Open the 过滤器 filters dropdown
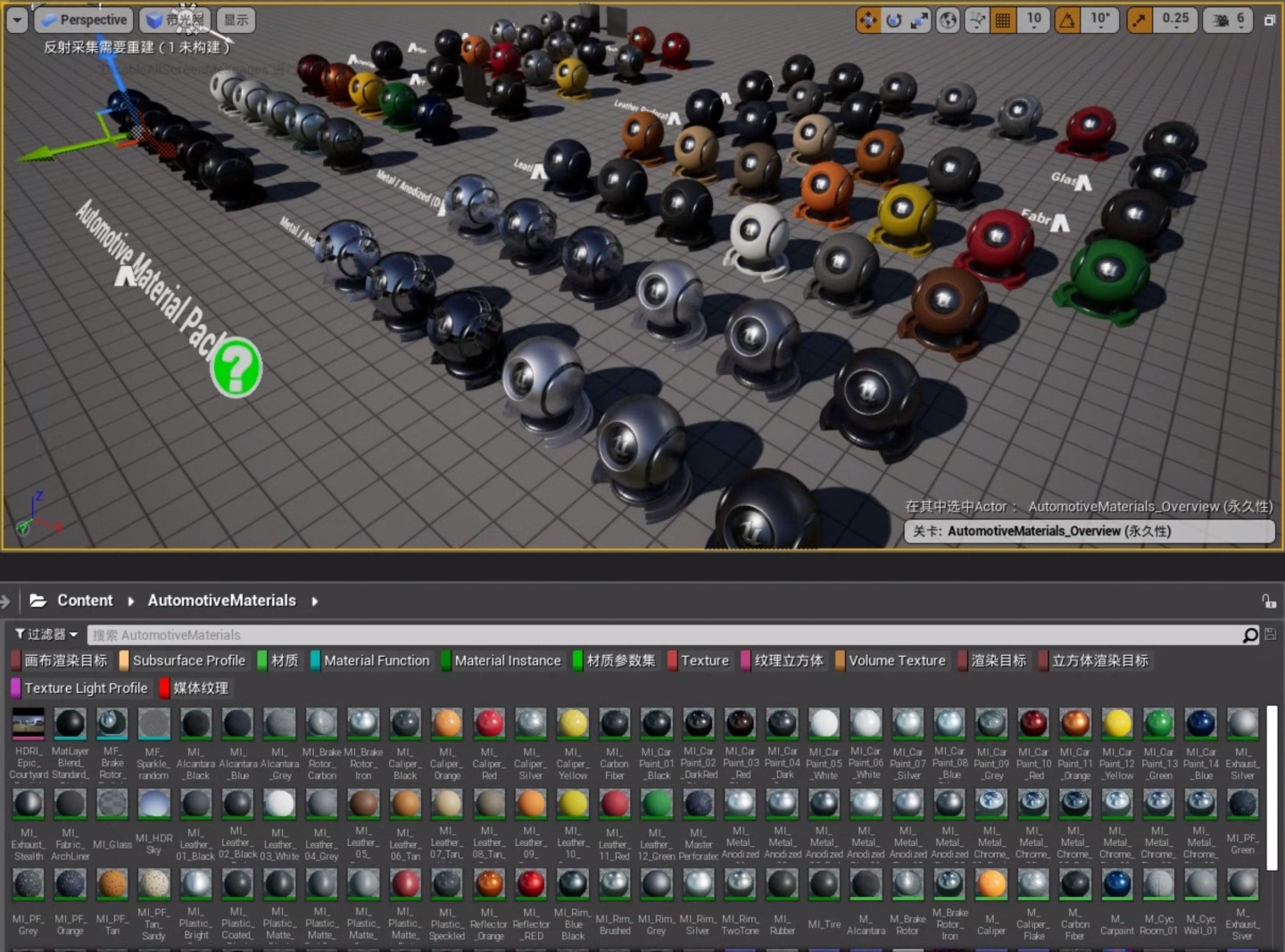 click(46, 634)
